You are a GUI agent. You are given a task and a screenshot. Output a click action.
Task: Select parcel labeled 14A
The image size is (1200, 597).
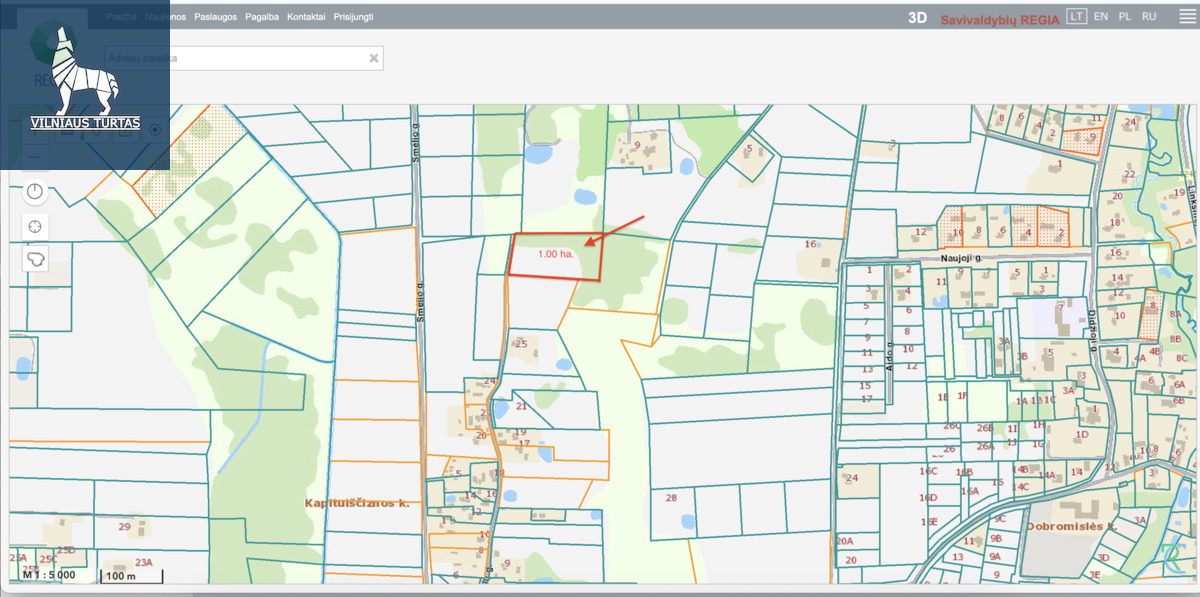[1046, 475]
